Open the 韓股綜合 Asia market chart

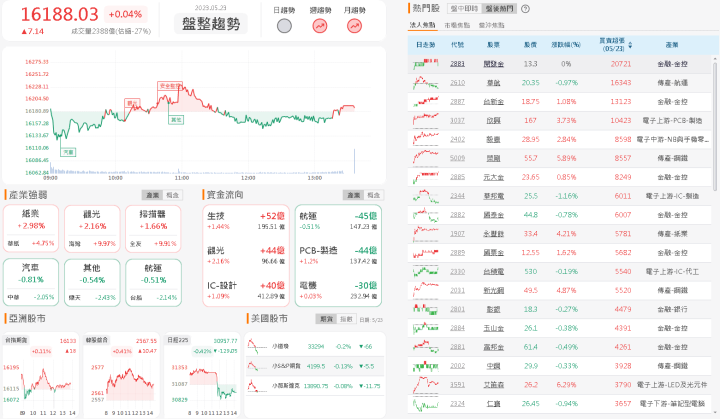121,375
